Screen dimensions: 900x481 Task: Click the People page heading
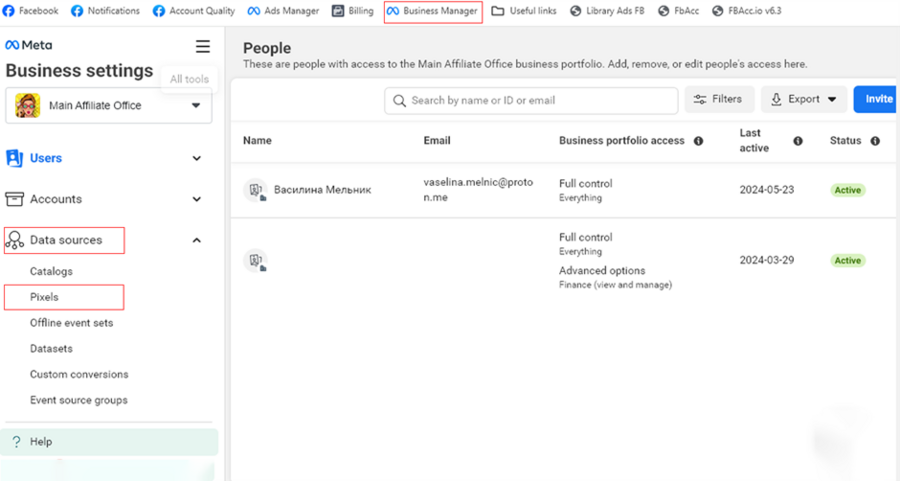coord(267,48)
